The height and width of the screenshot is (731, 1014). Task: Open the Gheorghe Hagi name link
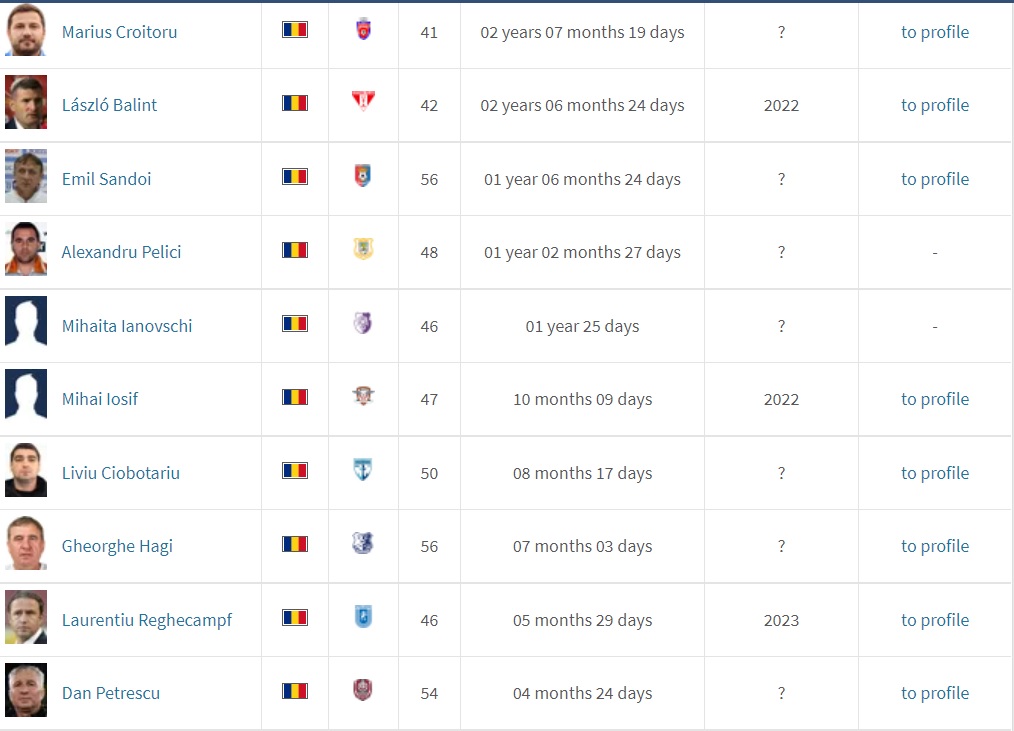(117, 546)
